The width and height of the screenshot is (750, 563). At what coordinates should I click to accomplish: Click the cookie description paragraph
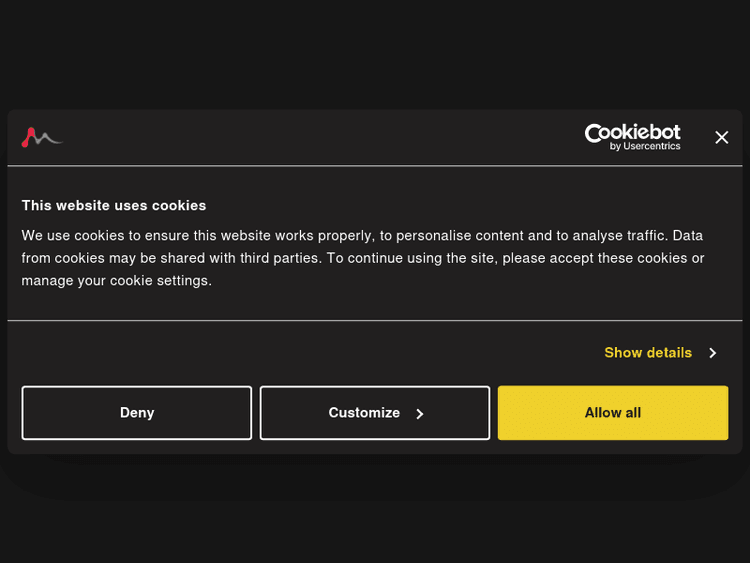coord(363,258)
